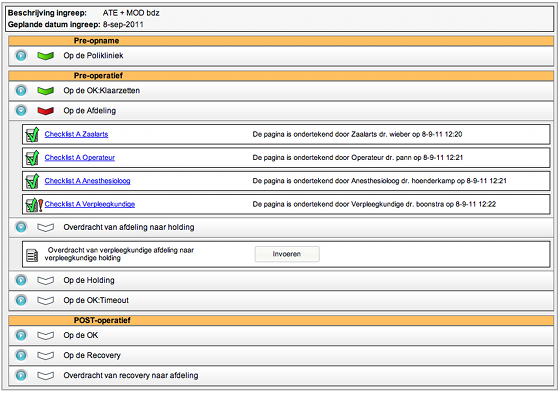Click the checkmark icon of Checklist A Operateur
This screenshot has width=560, height=393.
click(x=32, y=158)
